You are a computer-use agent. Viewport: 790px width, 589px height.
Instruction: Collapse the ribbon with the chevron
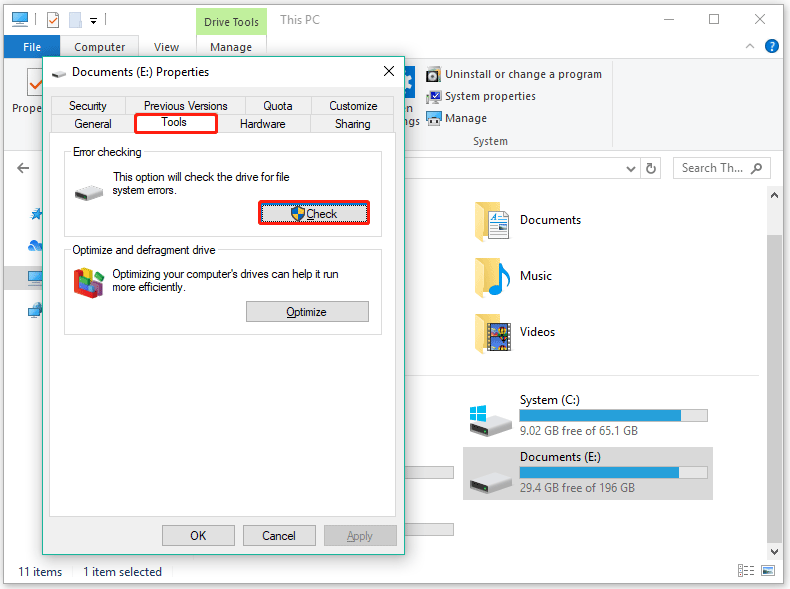pyautogui.click(x=750, y=46)
